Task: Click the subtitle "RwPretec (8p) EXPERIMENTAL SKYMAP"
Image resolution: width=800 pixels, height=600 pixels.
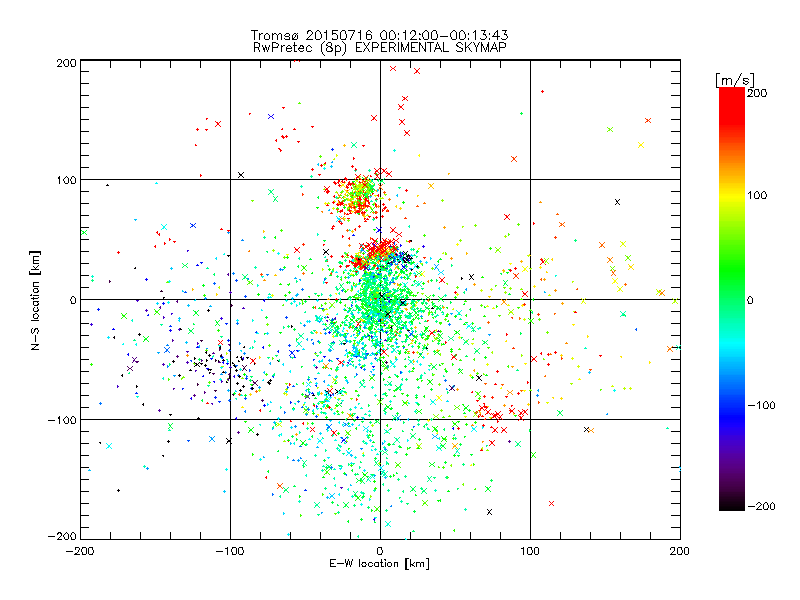Action: [380, 48]
